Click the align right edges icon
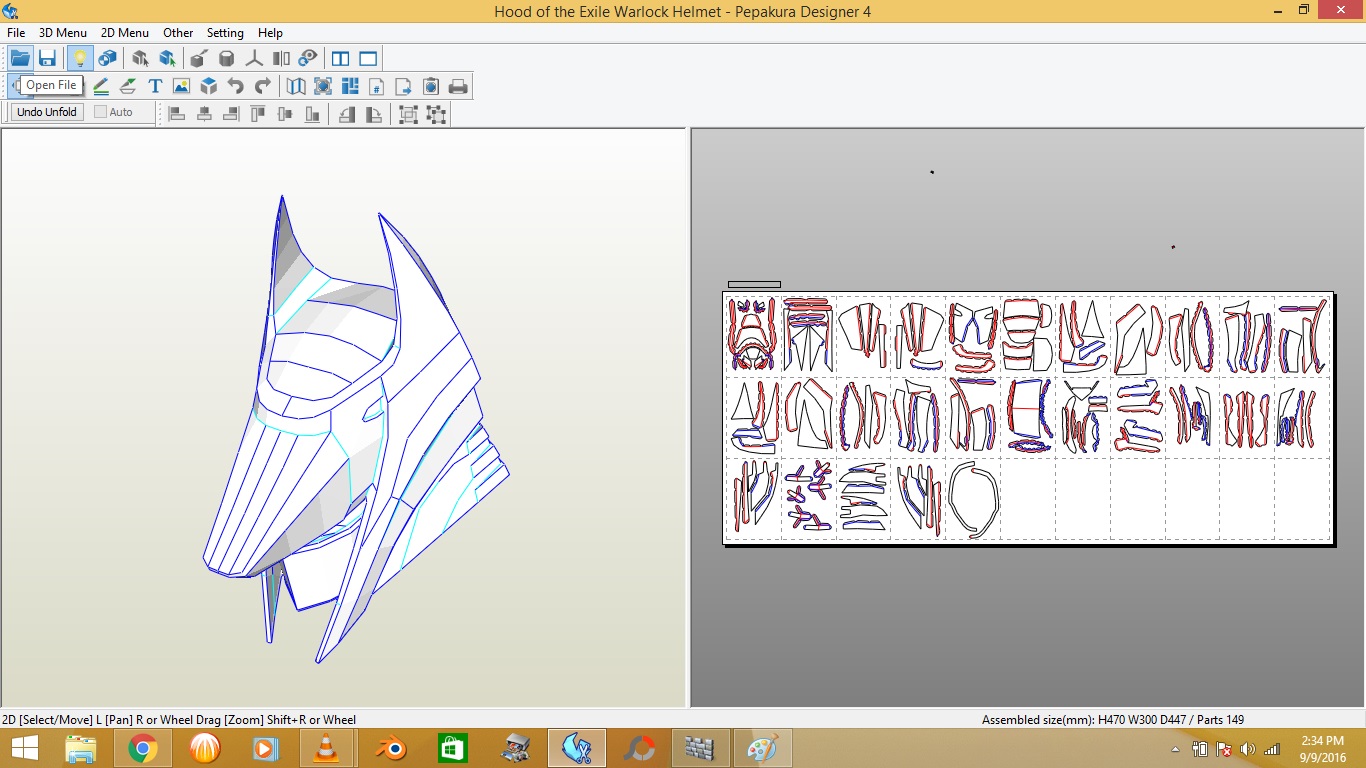Viewport: 1366px width, 768px height. point(231,114)
